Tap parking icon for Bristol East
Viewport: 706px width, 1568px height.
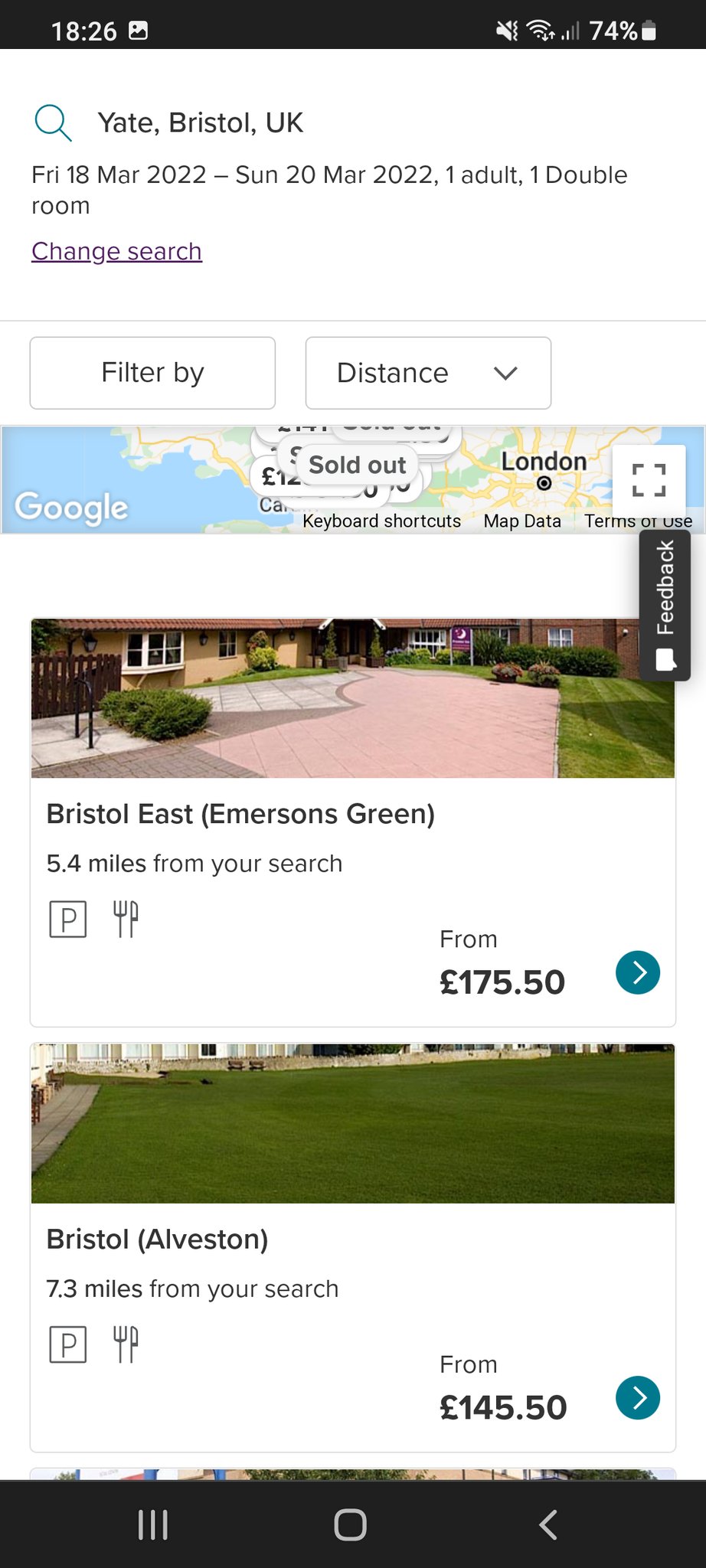(x=68, y=920)
